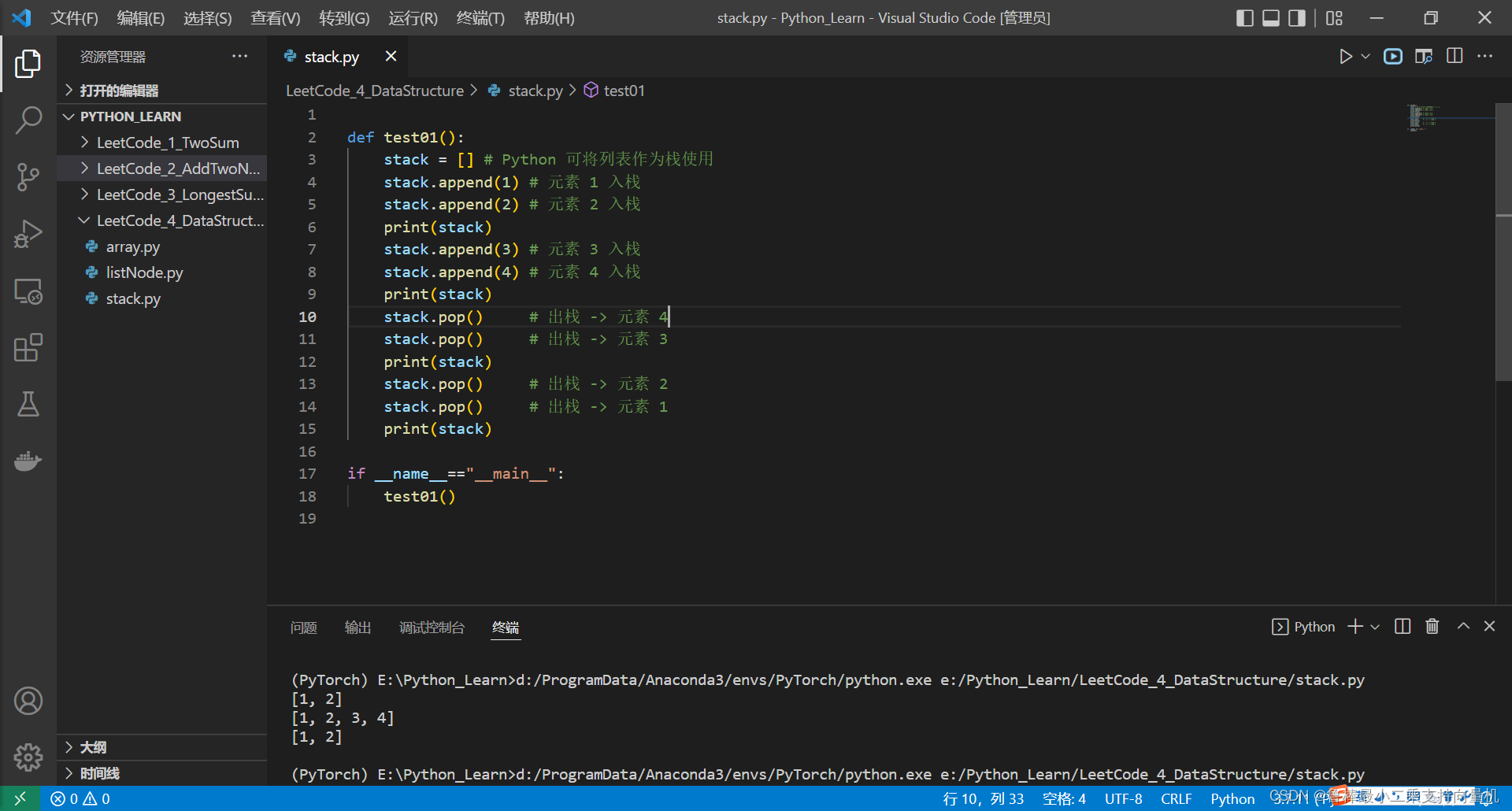The image size is (1512, 811).
Task: Click the interactive run cell icon
Action: click(1393, 57)
